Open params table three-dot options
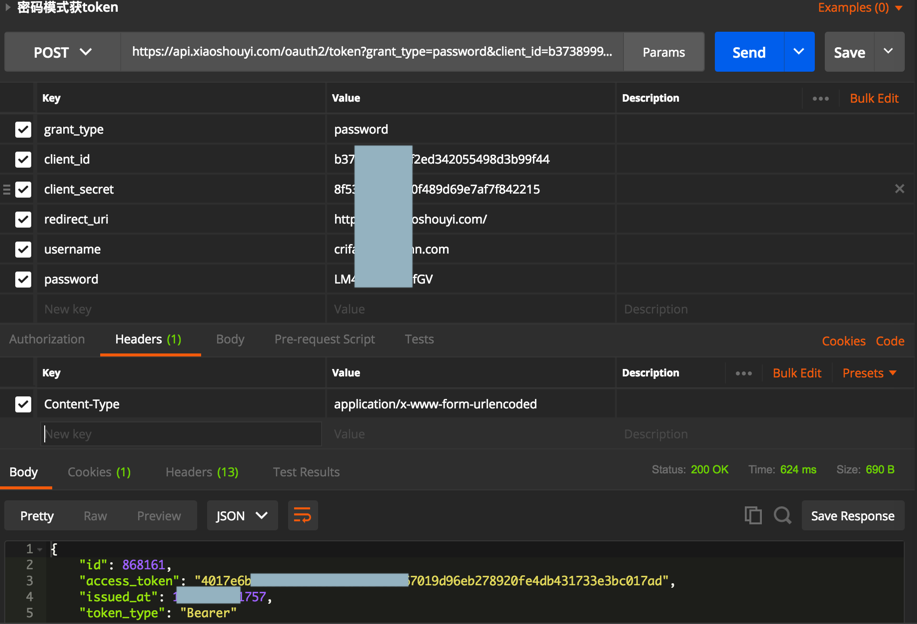Image resolution: width=917 pixels, height=624 pixels. [x=821, y=99]
